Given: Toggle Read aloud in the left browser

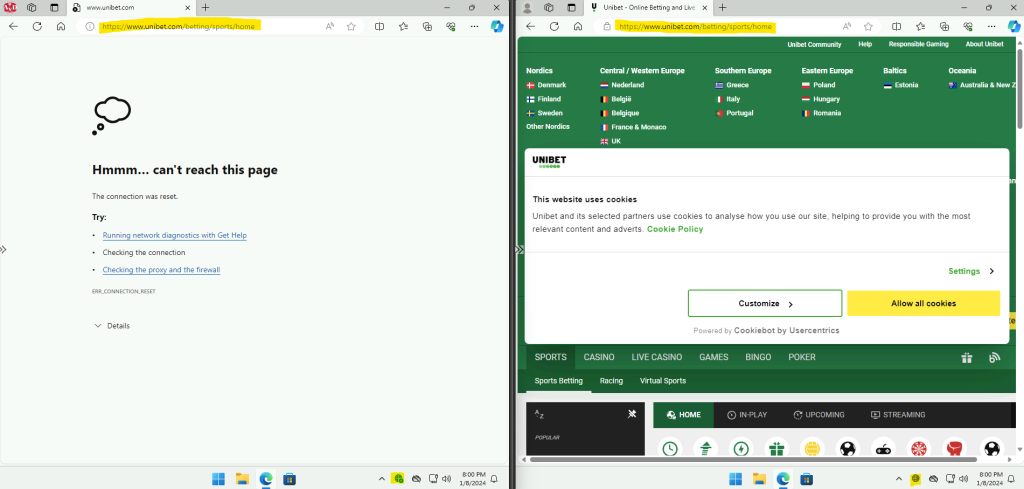Looking at the screenshot, I should [x=330, y=27].
